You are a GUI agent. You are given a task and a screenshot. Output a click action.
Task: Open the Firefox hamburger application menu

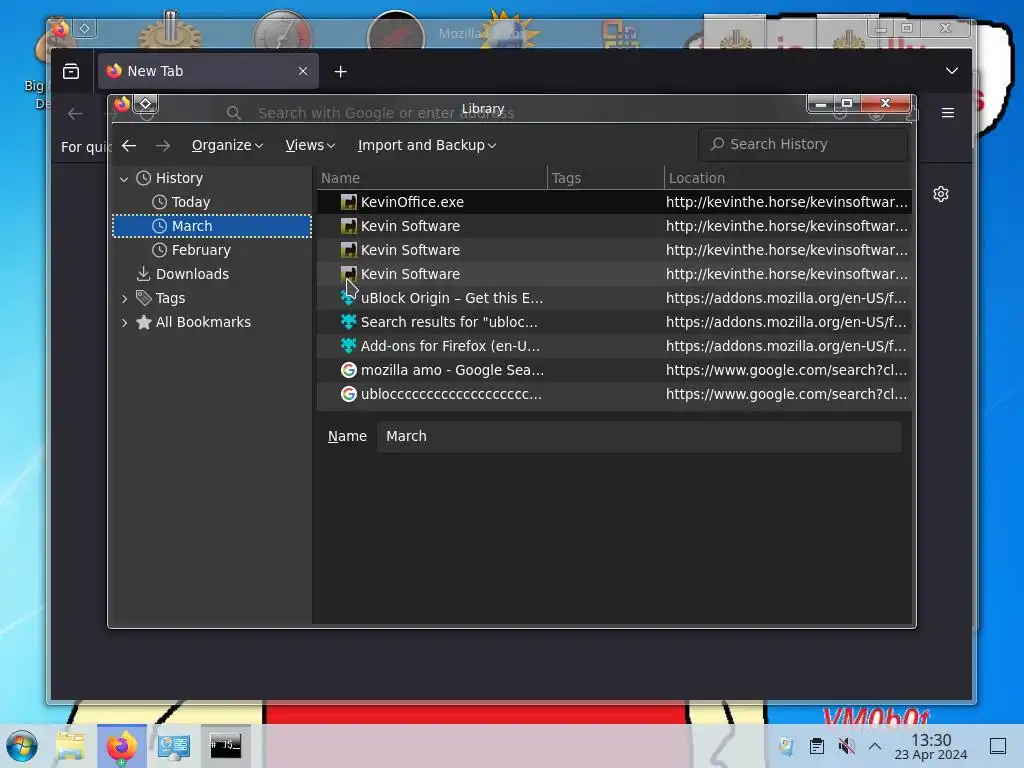point(948,113)
